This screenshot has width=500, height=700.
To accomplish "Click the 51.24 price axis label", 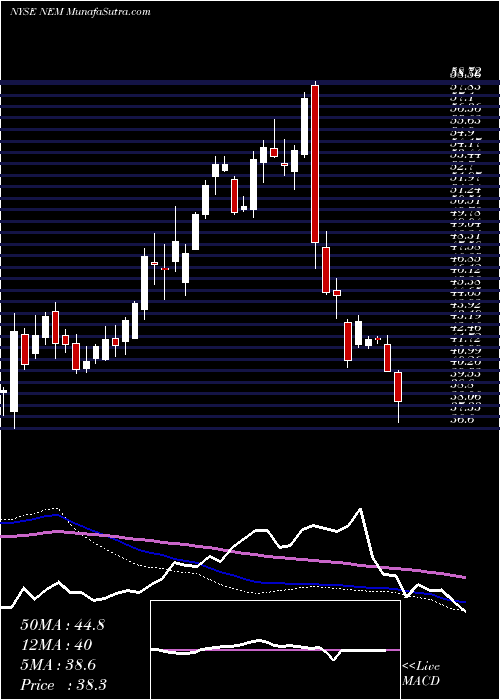I will click(465, 190).
